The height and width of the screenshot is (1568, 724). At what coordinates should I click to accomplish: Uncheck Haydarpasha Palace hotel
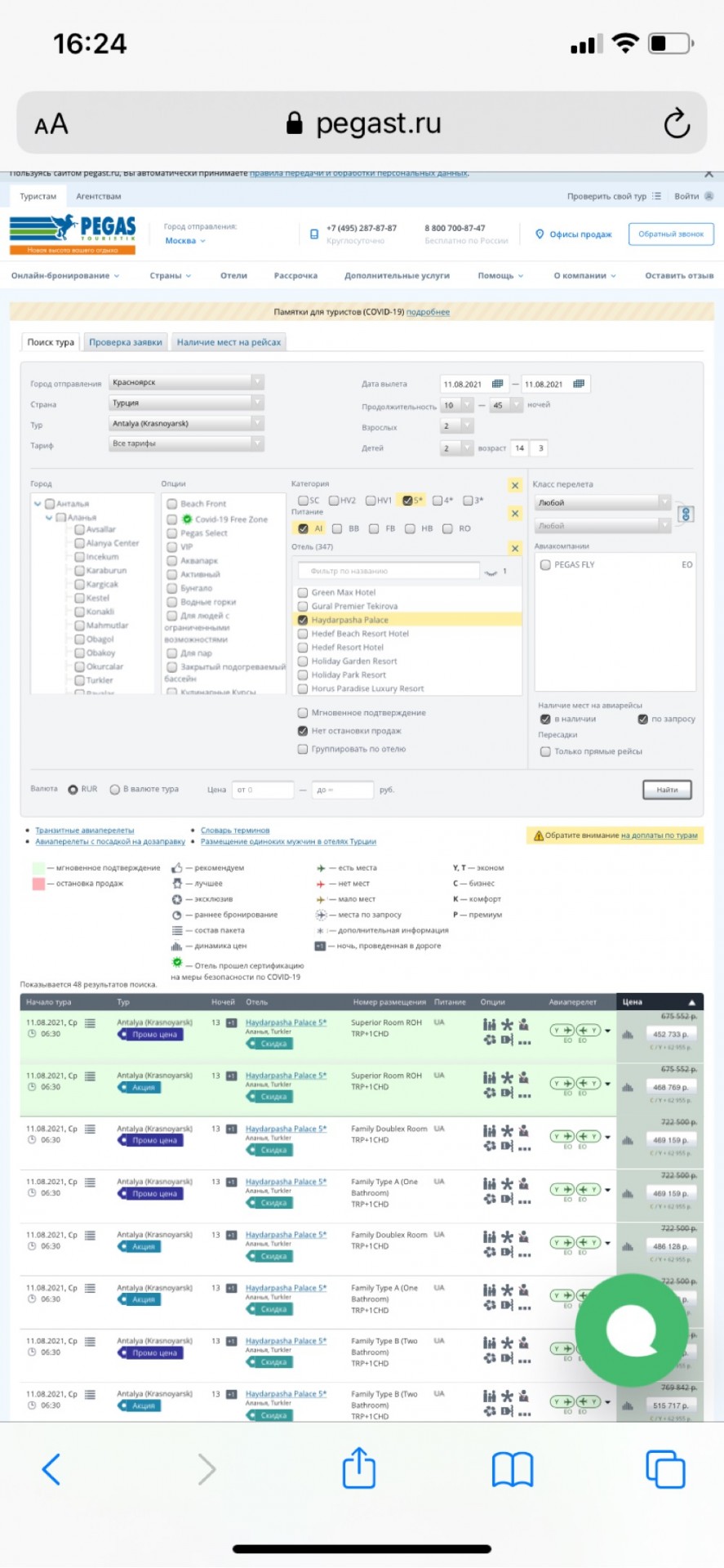(303, 620)
